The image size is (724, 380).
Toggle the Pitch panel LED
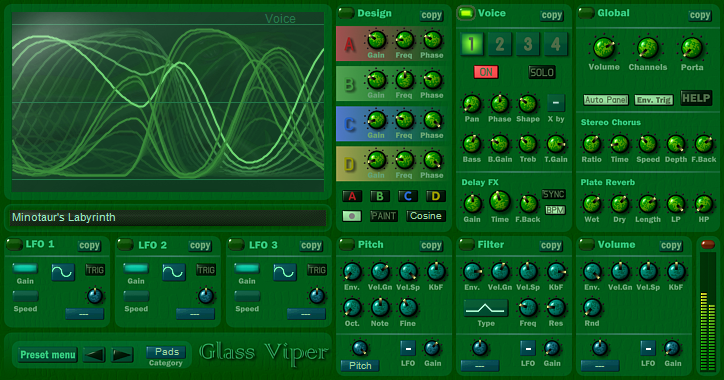[x=346, y=244]
